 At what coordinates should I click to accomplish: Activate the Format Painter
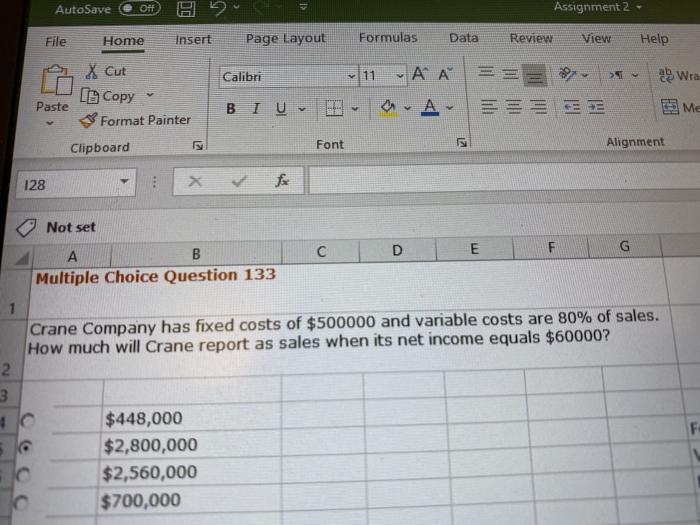click(135, 121)
